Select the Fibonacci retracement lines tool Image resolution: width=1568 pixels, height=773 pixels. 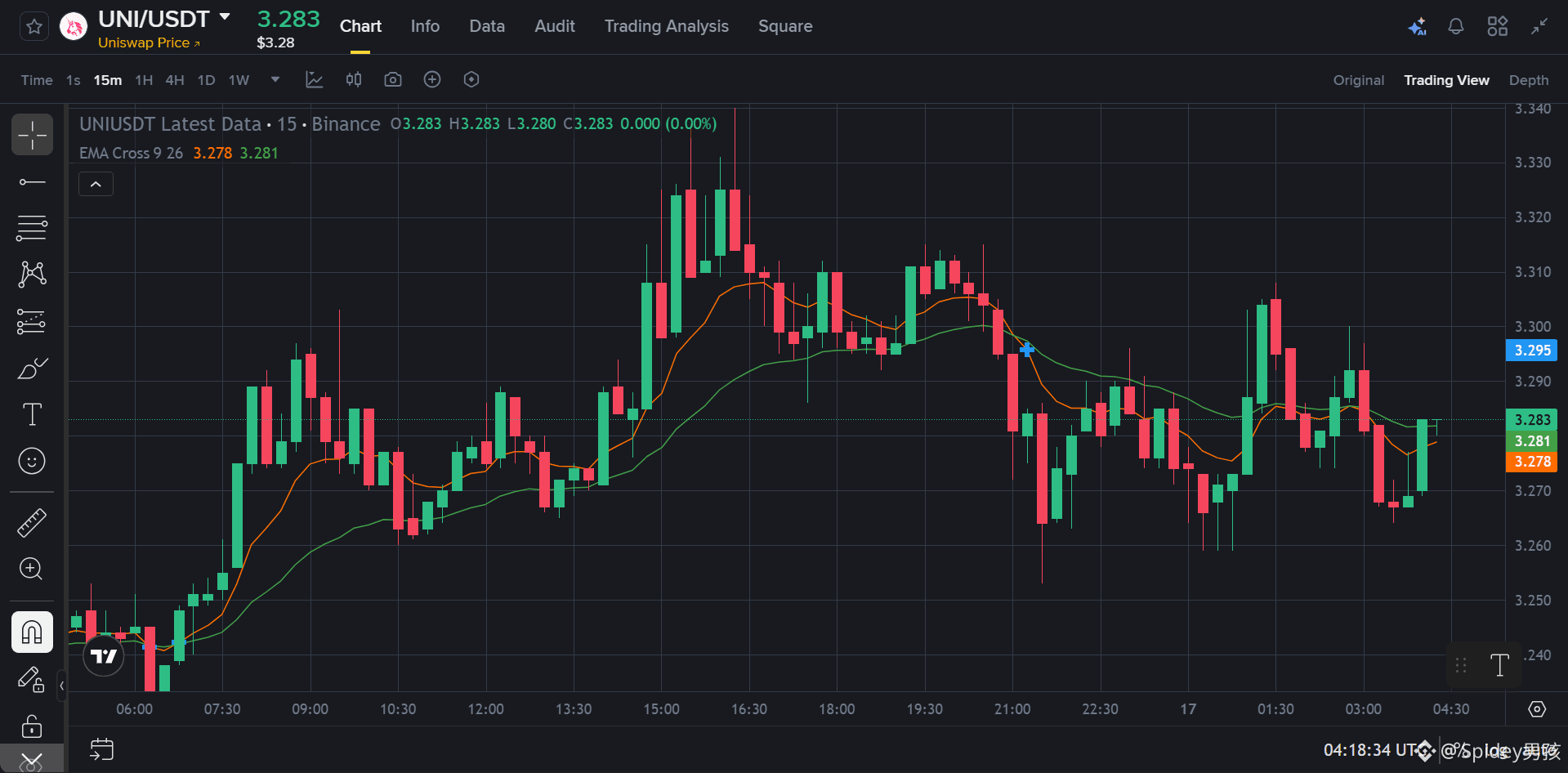[32, 228]
